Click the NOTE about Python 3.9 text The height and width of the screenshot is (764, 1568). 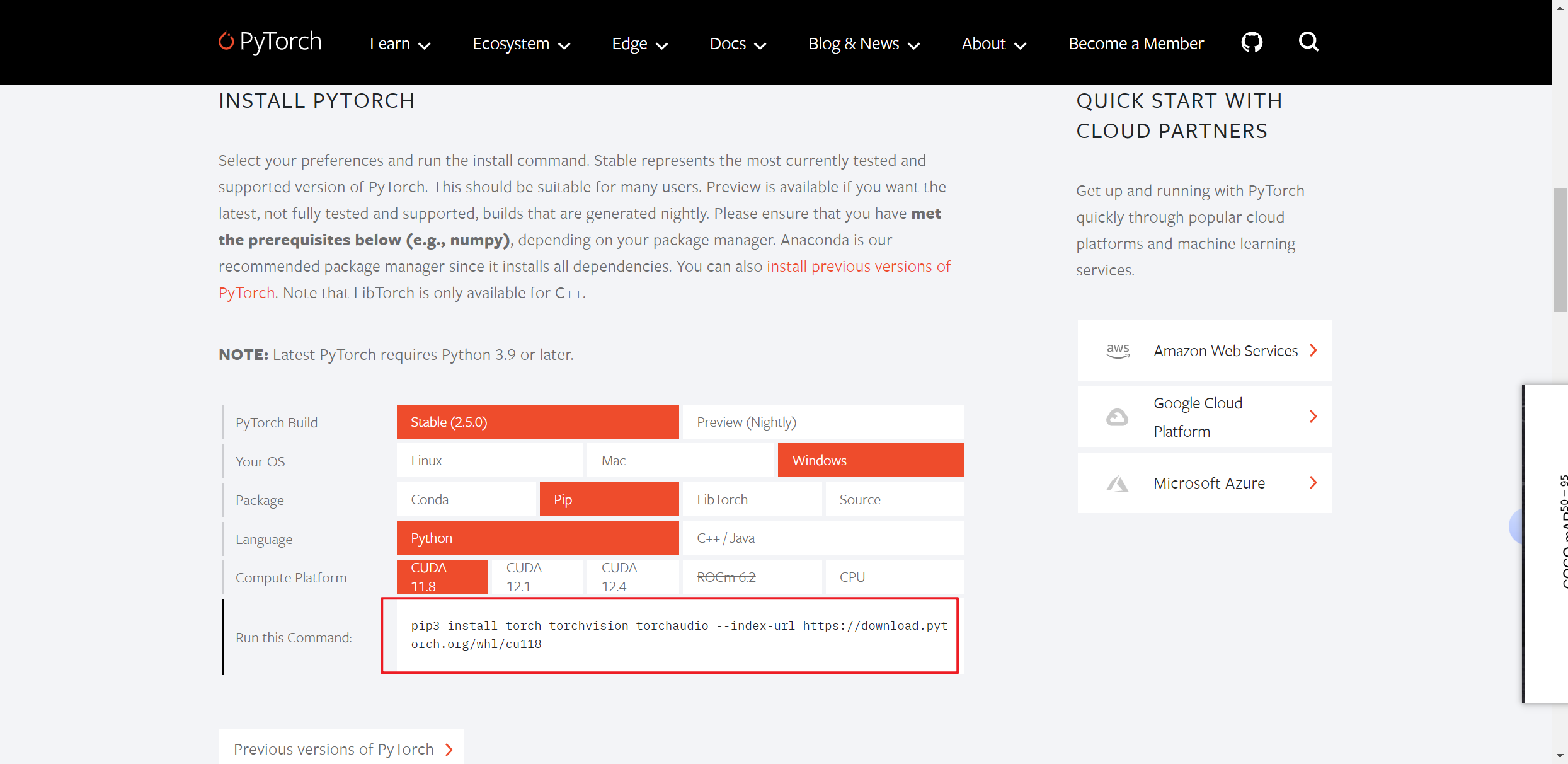coord(396,354)
